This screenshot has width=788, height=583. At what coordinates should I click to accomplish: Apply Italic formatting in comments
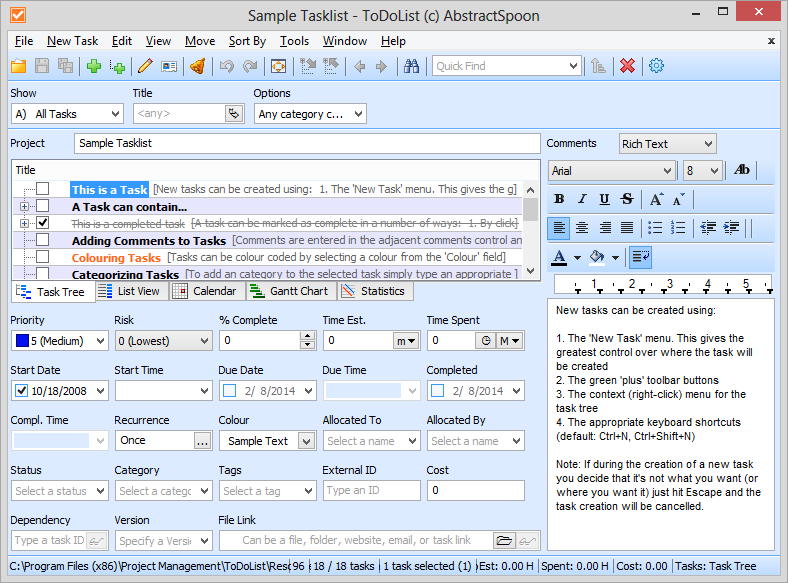click(x=582, y=199)
